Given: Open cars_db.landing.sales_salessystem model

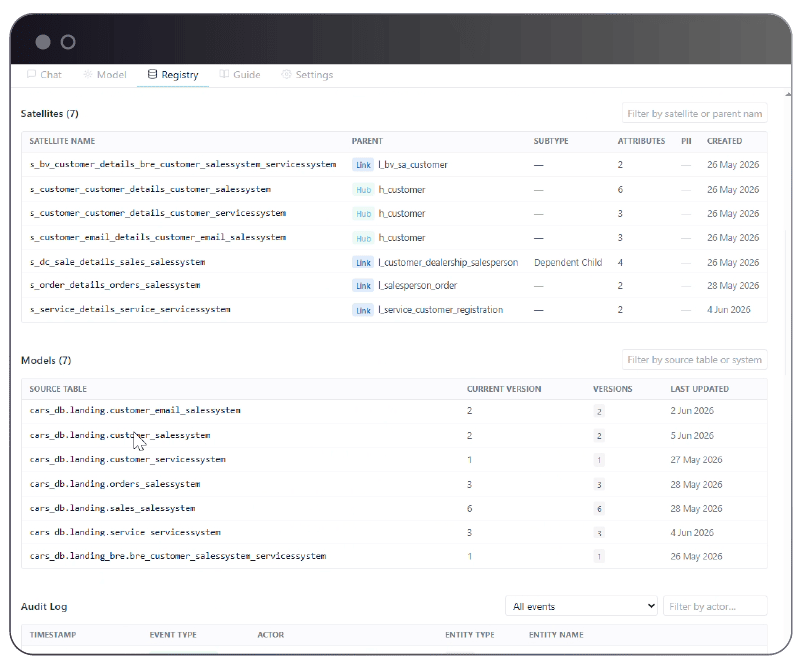Looking at the screenshot, I should 112,508.
